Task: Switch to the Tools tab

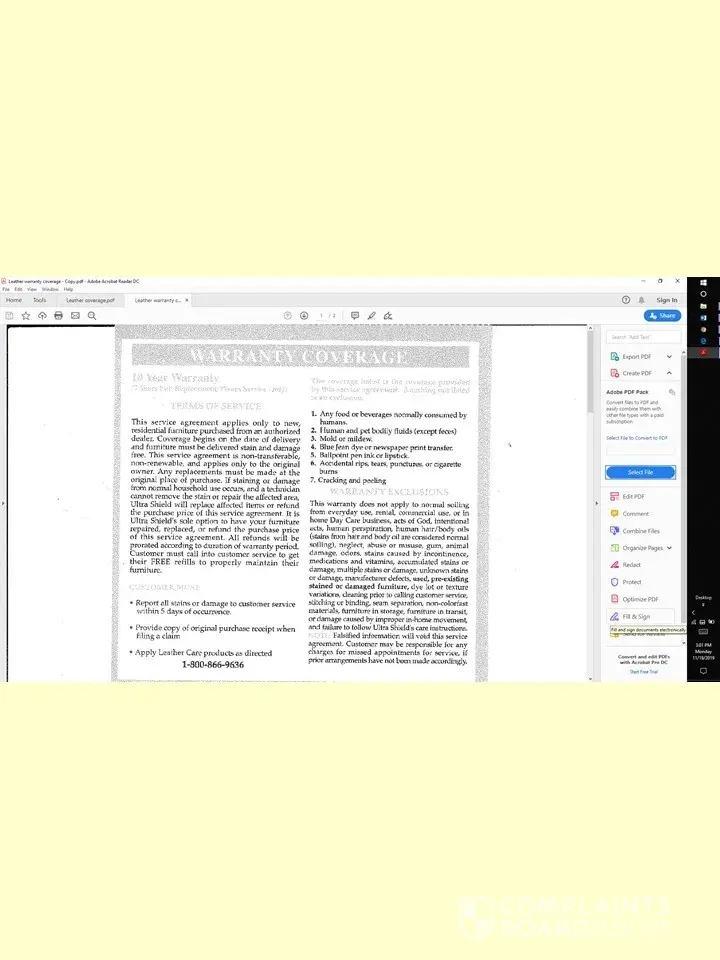Action: click(x=40, y=300)
